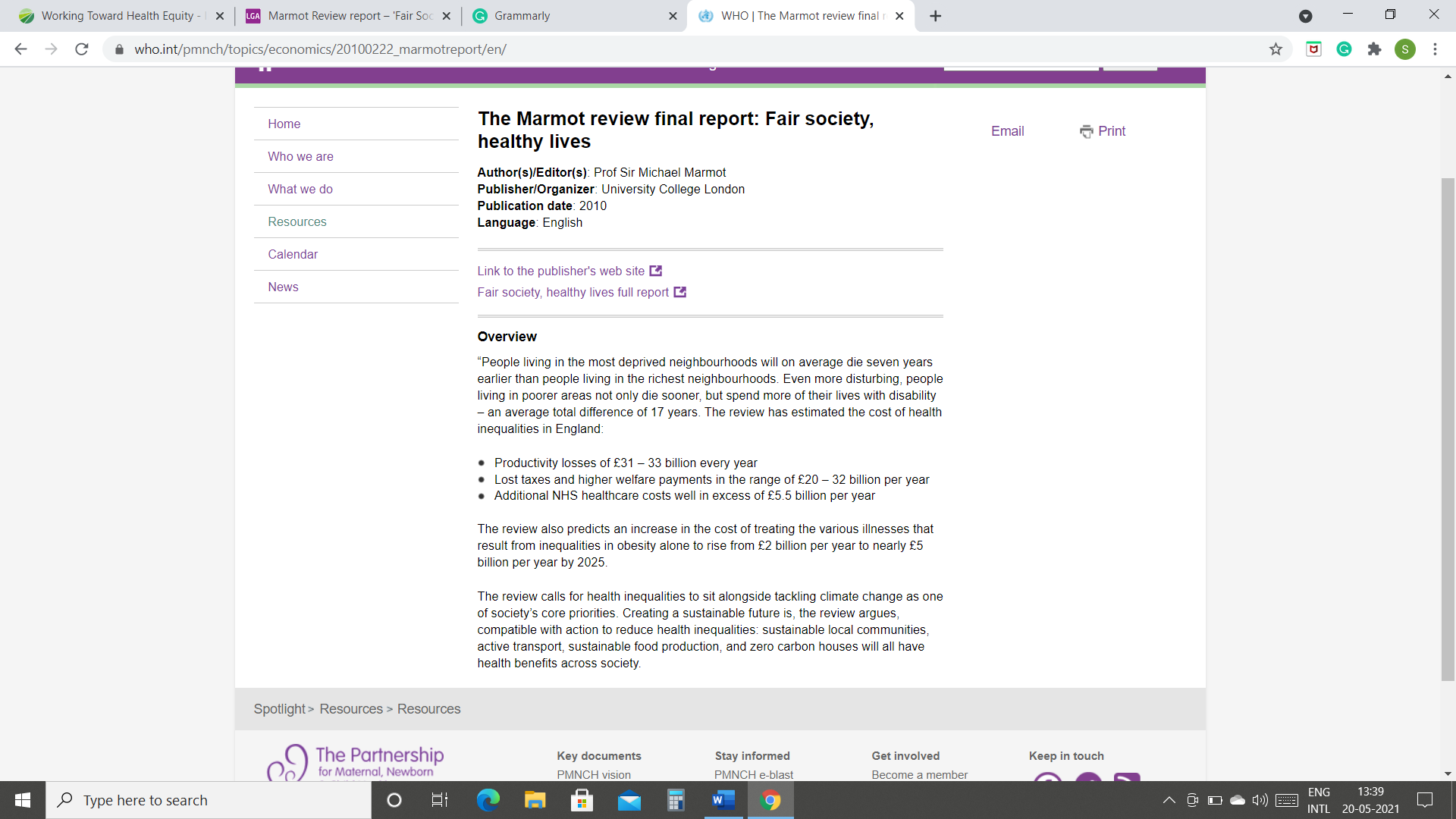Image resolution: width=1456 pixels, height=819 pixels.
Task: Click the printer icon beside Print
Action: click(x=1087, y=132)
